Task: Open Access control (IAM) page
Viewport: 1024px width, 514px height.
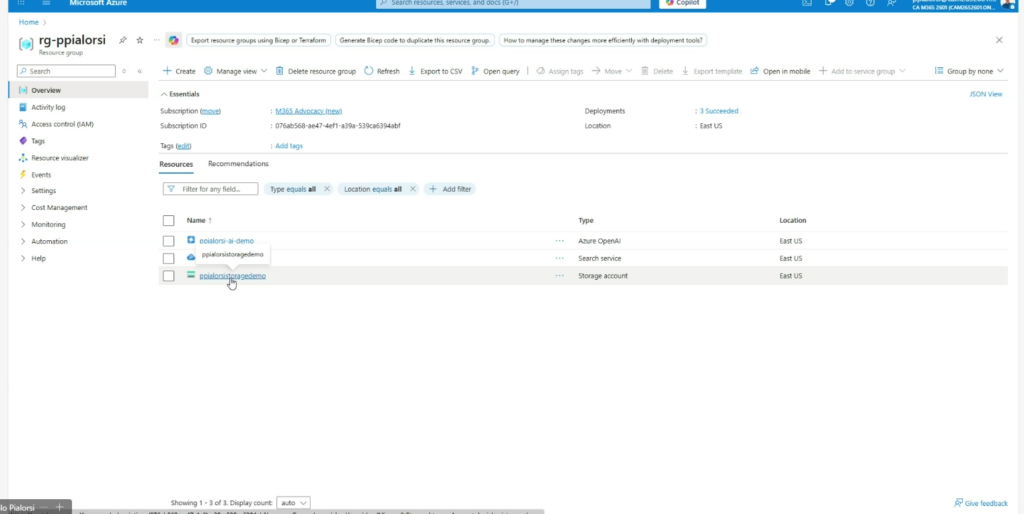Action: (61, 124)
